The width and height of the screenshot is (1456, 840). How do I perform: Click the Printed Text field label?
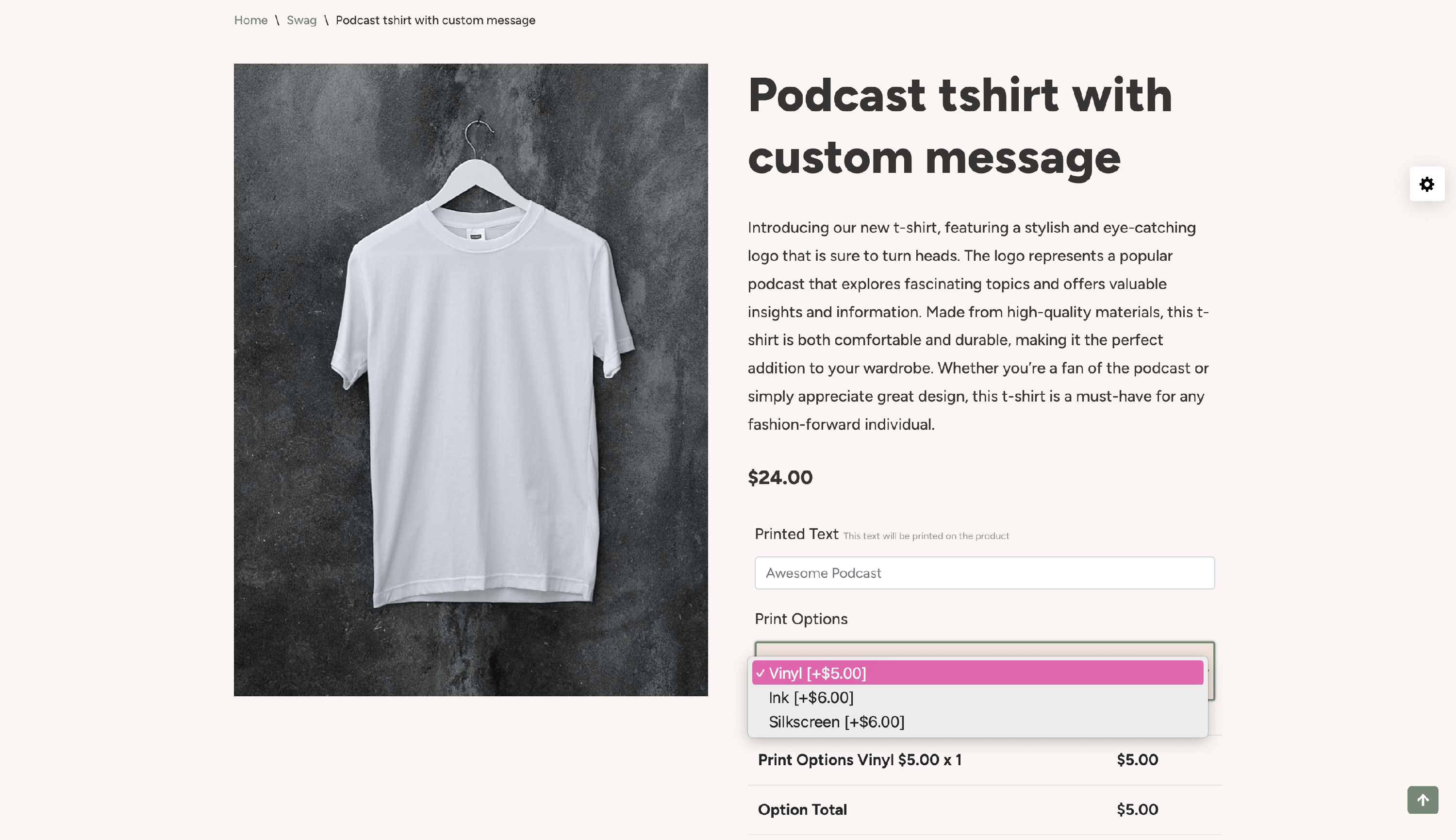[796, 534]
